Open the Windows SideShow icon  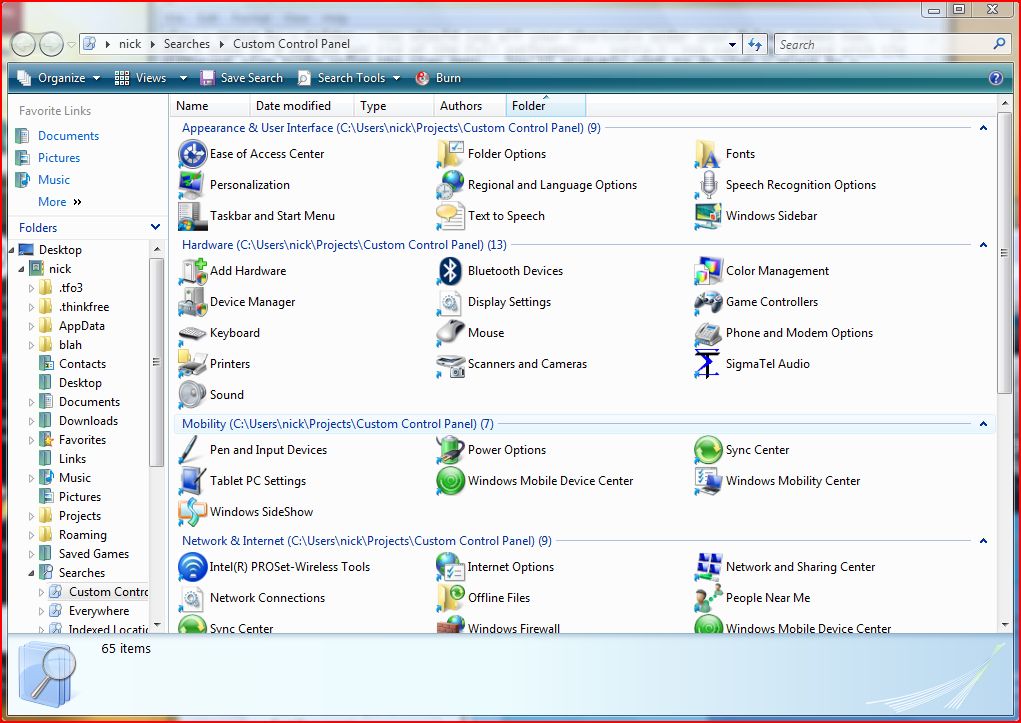[192, 512]
